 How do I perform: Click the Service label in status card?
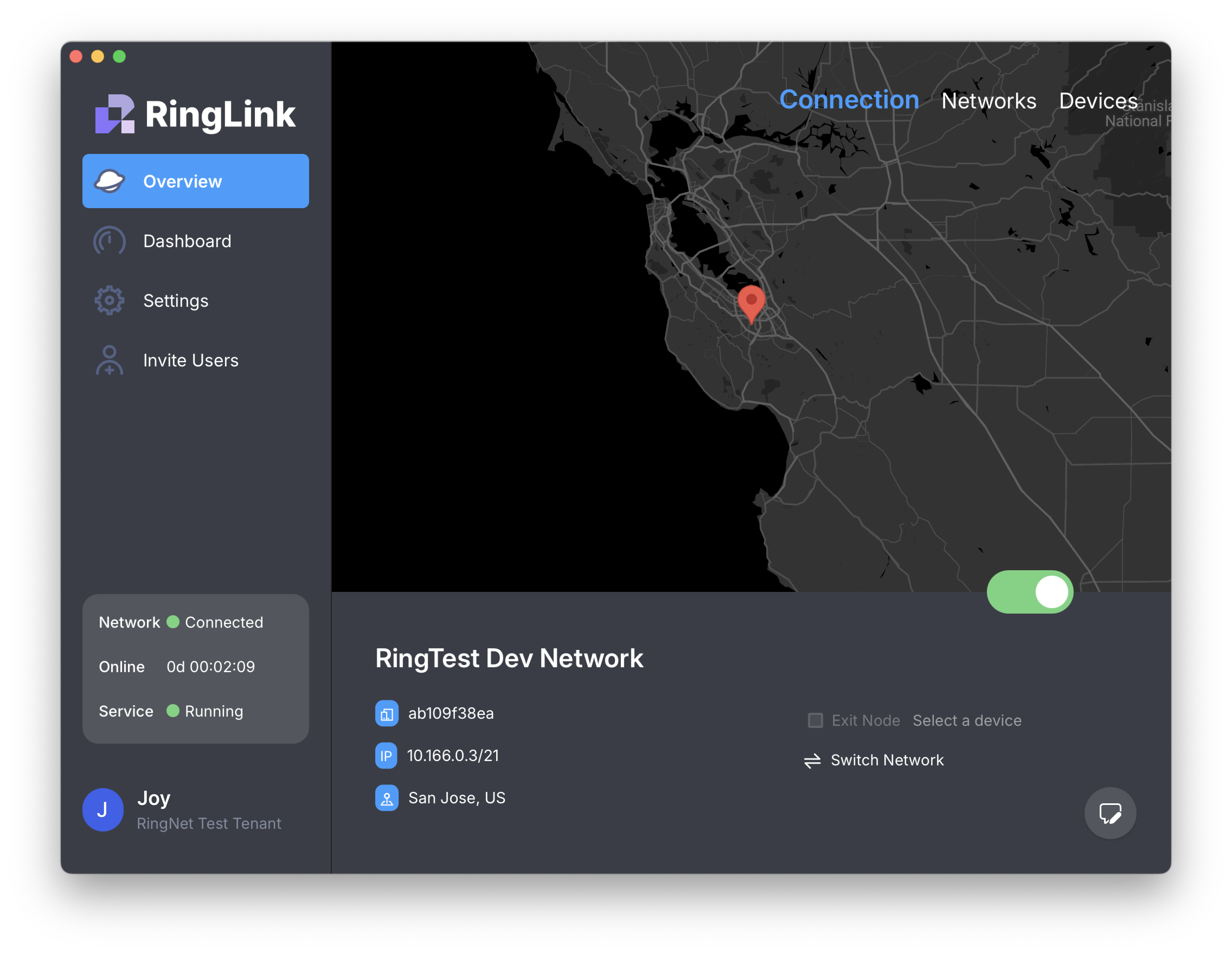[x=126, y=711]
